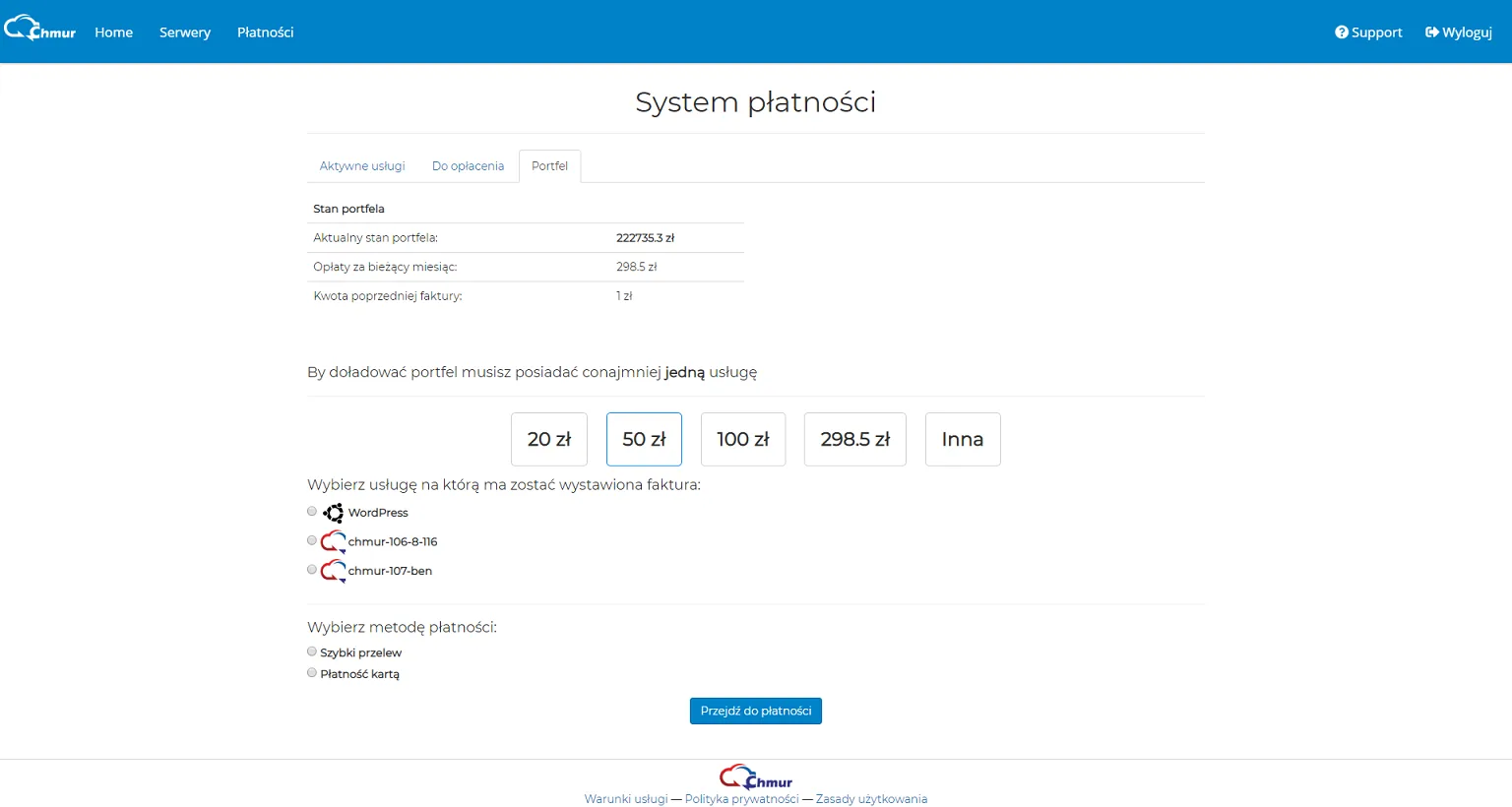Select the Inna custom amount option
1512x807 pixels.
[963, 439]
